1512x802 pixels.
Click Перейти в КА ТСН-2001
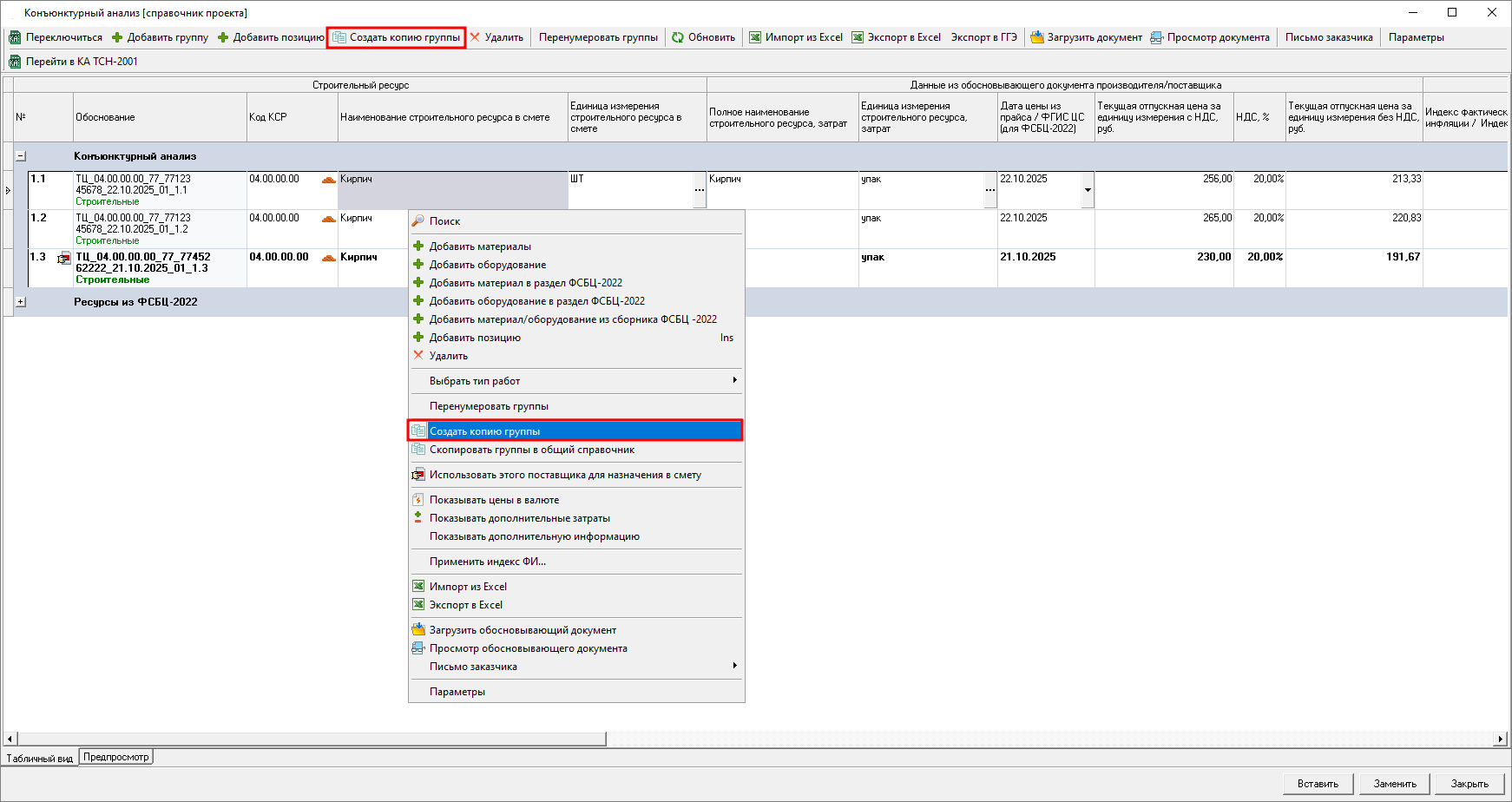click(73, 62)
